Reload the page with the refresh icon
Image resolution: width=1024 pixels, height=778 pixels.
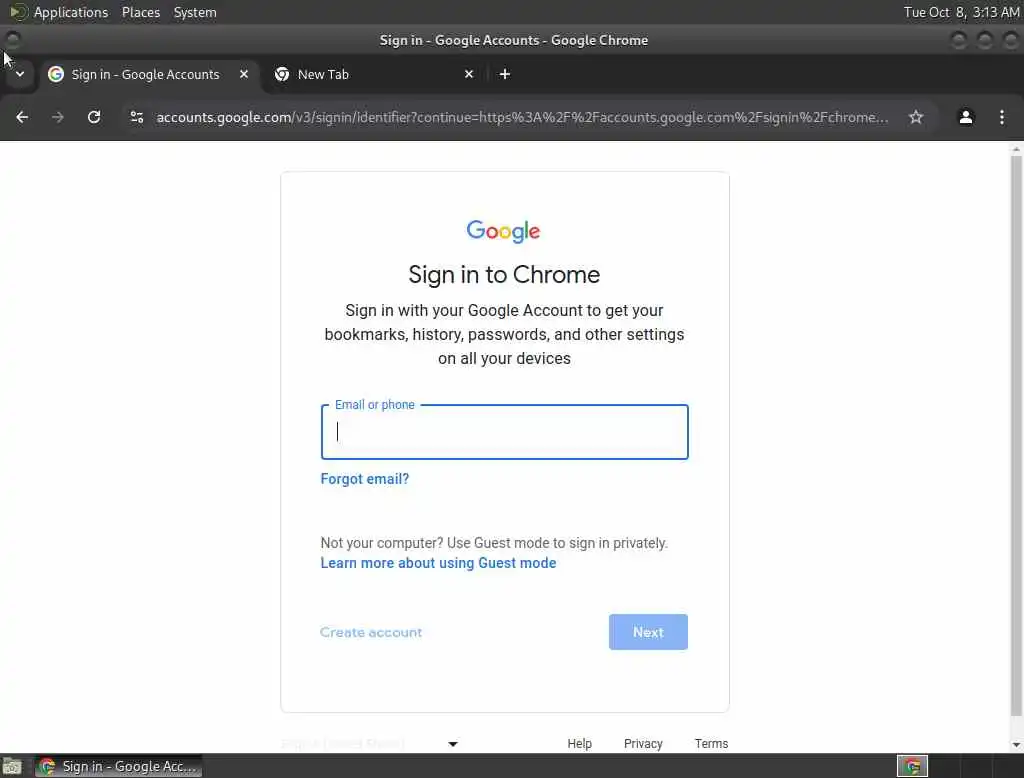[94, 117]
